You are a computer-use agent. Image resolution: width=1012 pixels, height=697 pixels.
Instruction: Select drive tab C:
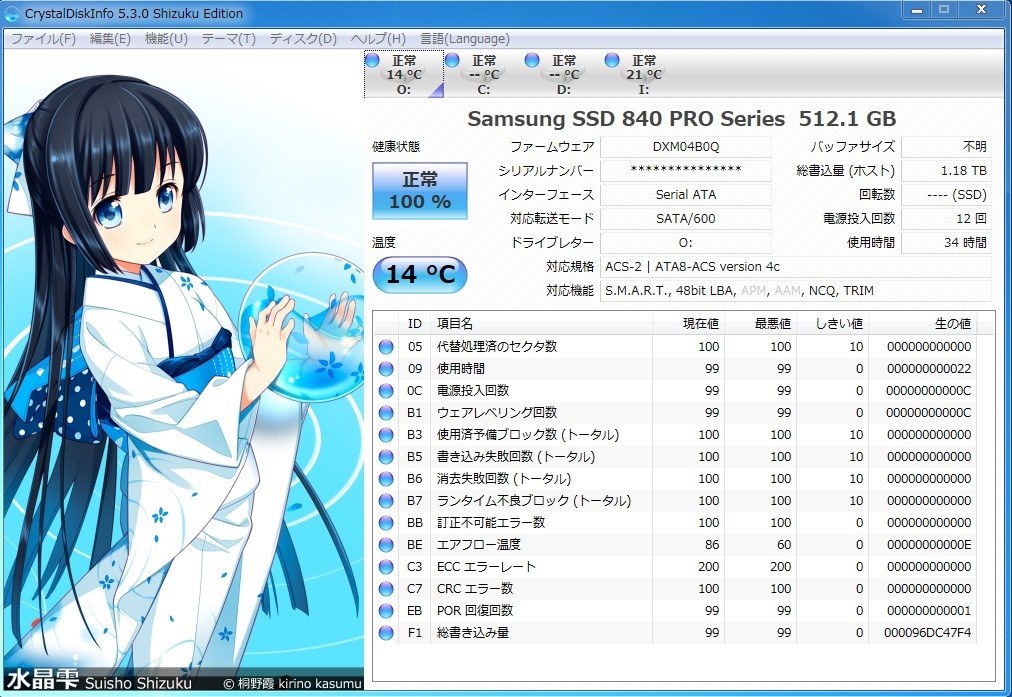pos(484,75)
